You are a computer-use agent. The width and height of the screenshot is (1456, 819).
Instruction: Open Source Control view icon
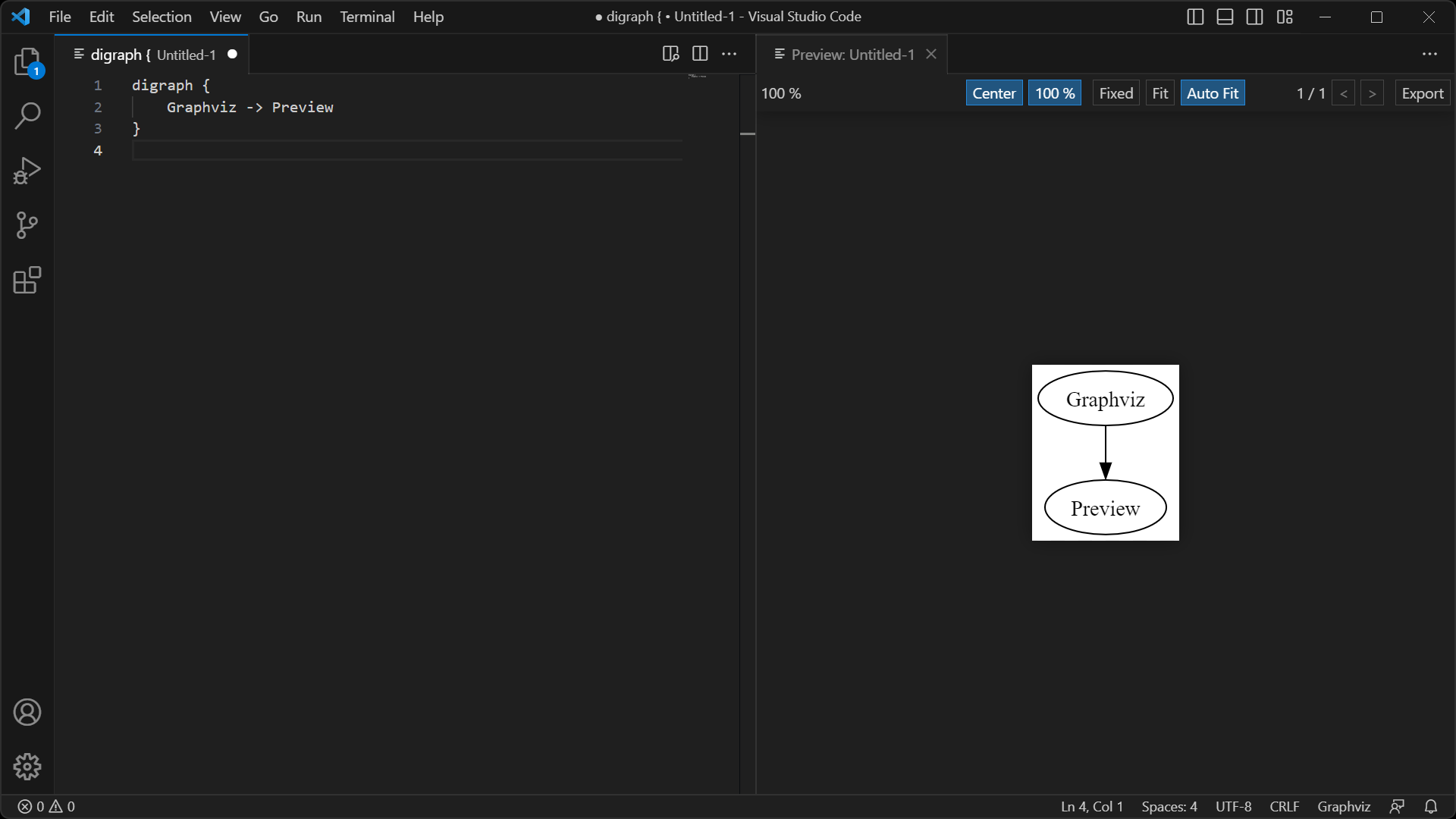pyautogui.click(x=27, y=225)
